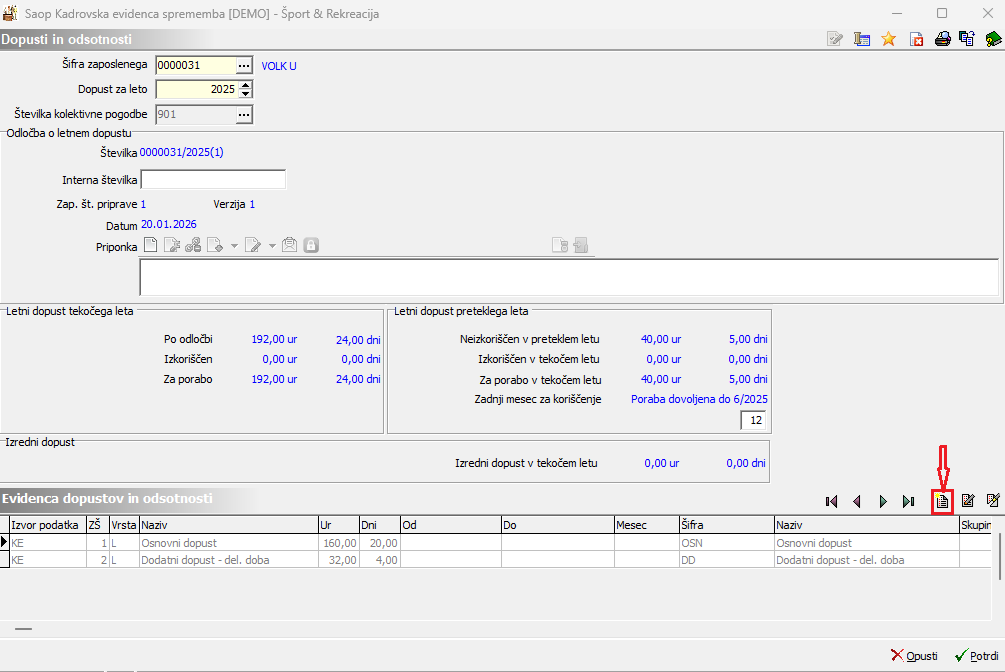Screen dimensions: 1005x672
Task: Decrease the Dopust za leto year
Action: click(x=247, y=94)
